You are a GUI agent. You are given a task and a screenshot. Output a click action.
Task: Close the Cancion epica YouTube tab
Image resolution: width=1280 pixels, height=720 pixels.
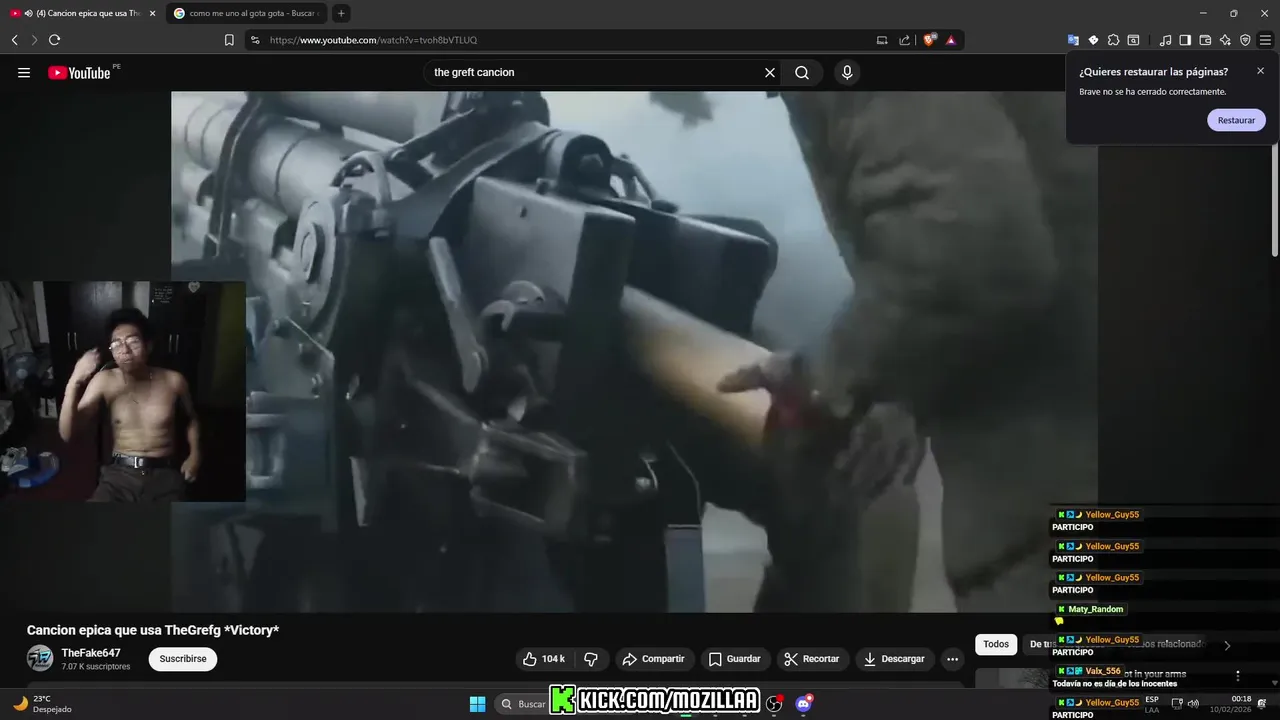coord(152,13)
